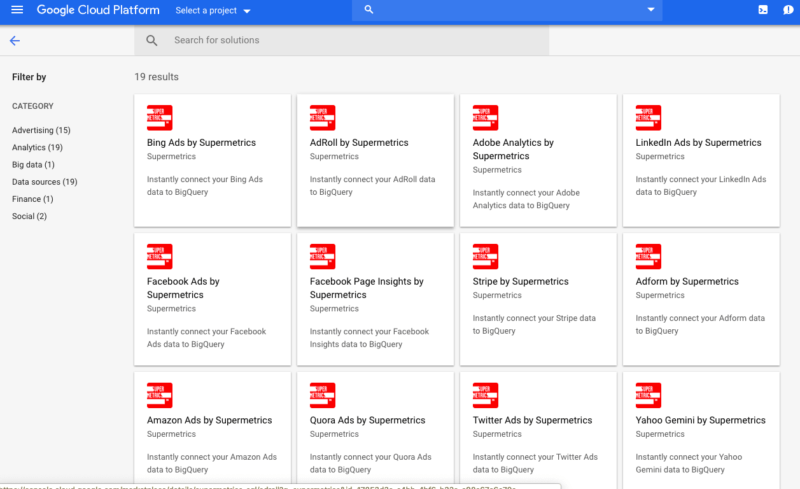The height and width of the screenshot is (489, 800).
Task: Click the LinkedIn Ads card Supermetrics logo
Action: click(x=648, y=118)
